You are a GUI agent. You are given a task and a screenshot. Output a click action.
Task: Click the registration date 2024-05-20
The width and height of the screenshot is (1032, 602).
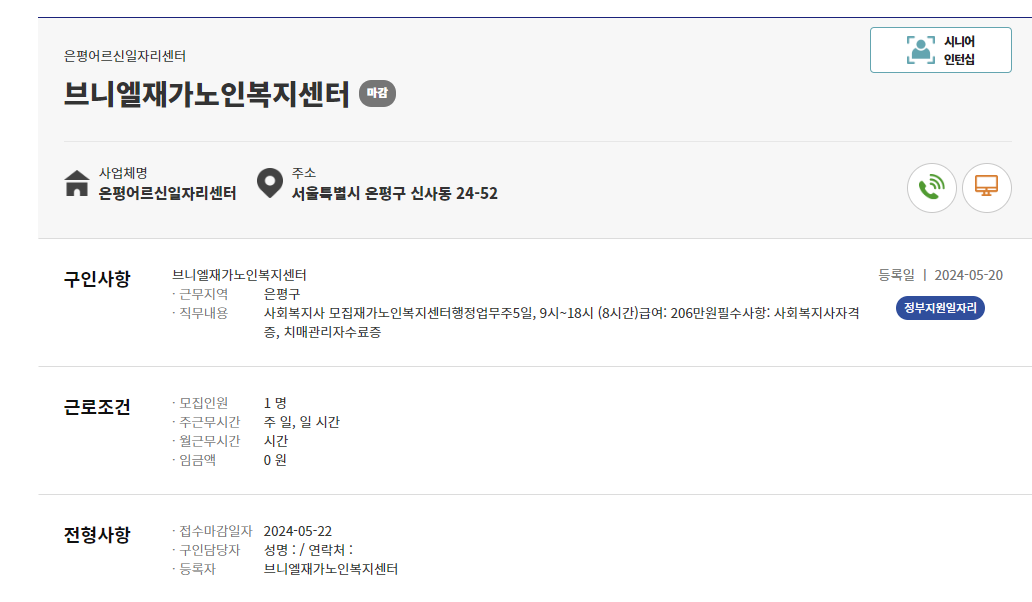tap(967, 274)
